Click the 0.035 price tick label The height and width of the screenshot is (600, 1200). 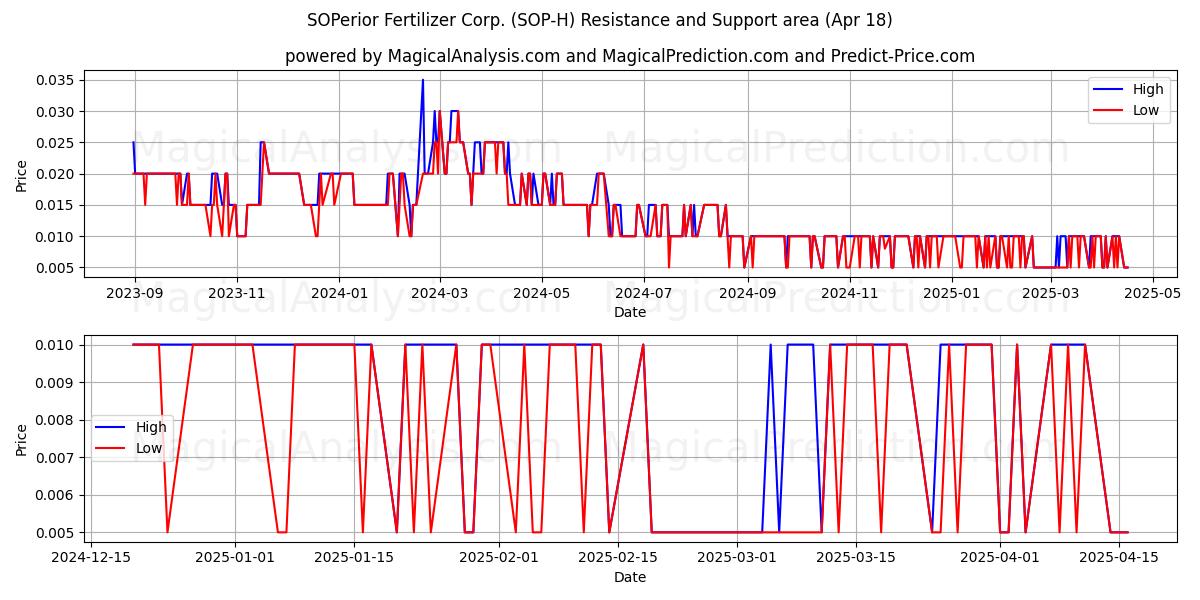56,80
